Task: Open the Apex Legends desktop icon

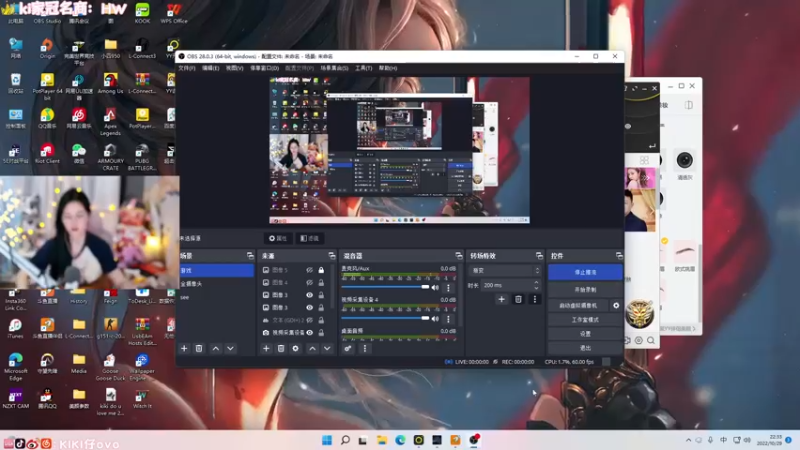Action: 110,121
